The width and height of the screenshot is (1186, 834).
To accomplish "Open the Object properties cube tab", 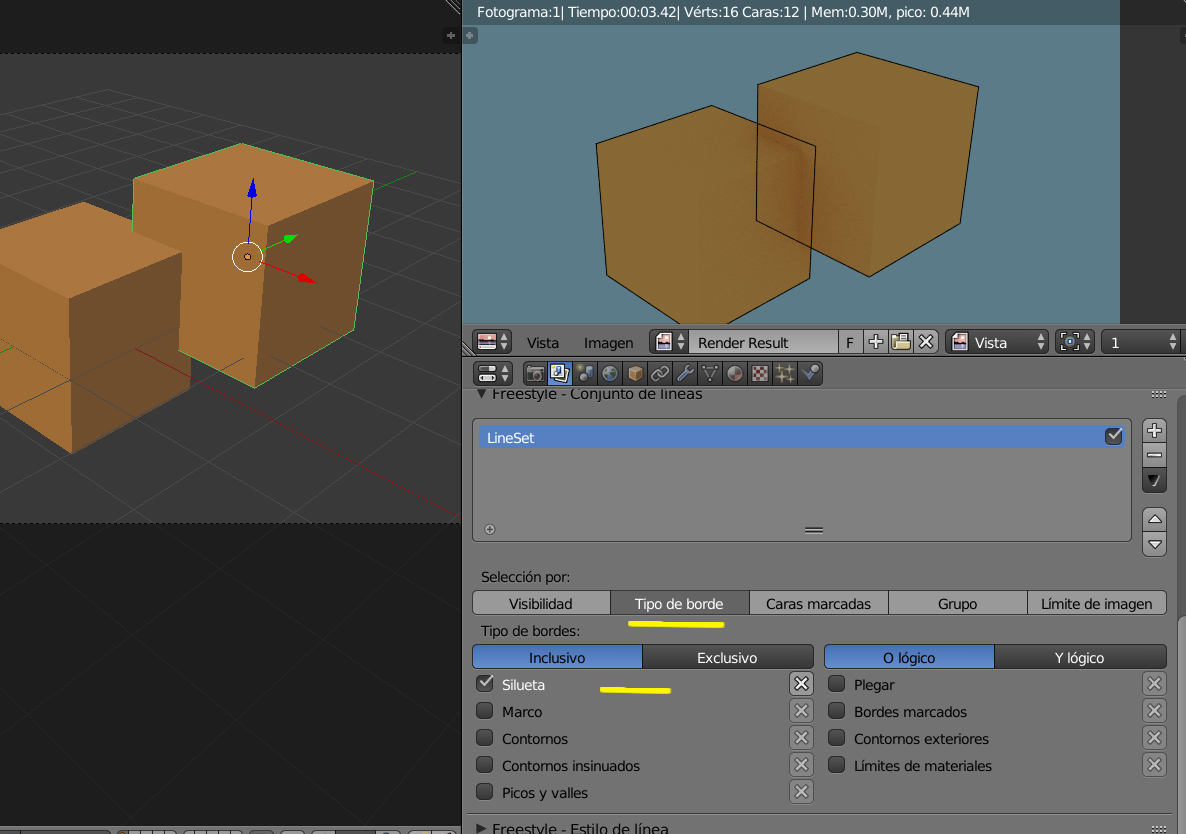I will (x=634, y=374).
